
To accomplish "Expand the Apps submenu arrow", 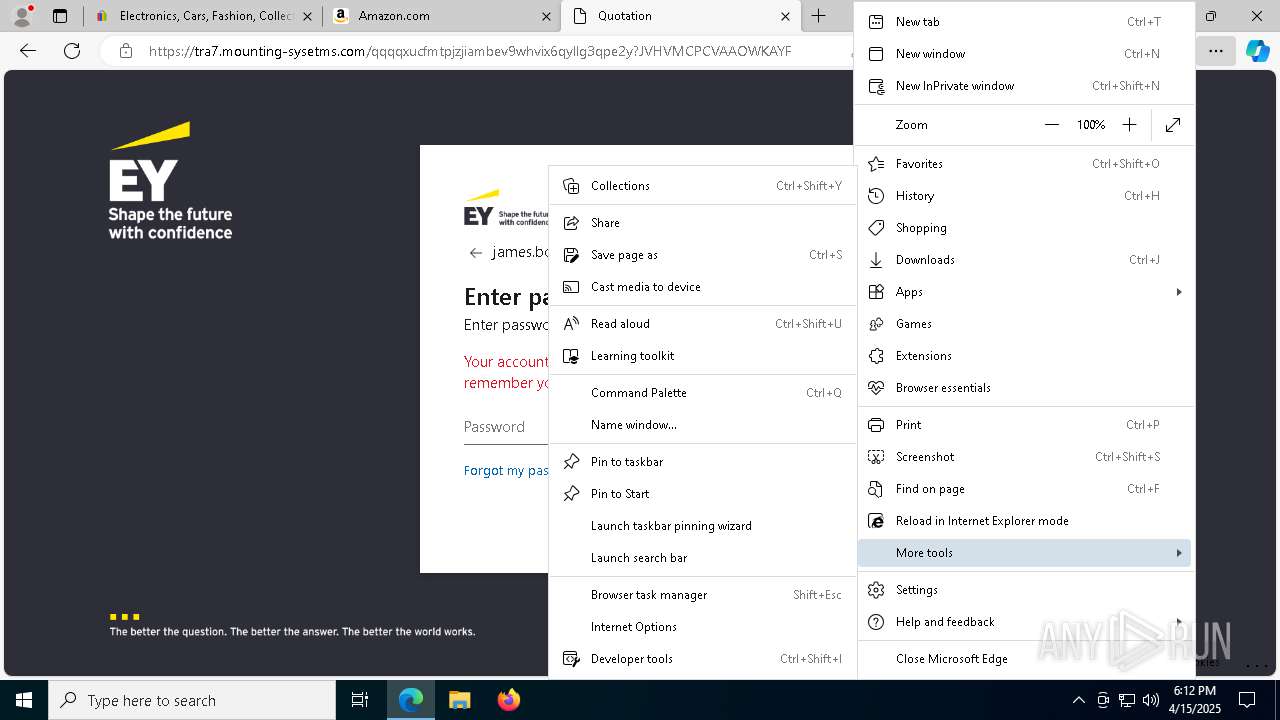I will click(1179, 291).
